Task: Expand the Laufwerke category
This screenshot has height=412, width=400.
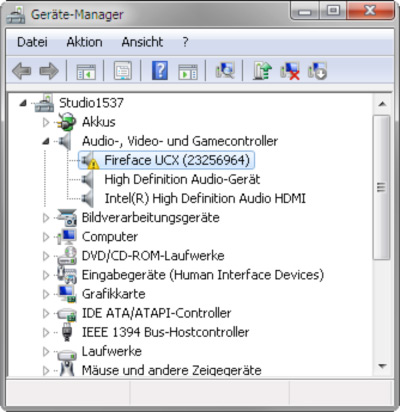Action: click(x=46, y=352)
